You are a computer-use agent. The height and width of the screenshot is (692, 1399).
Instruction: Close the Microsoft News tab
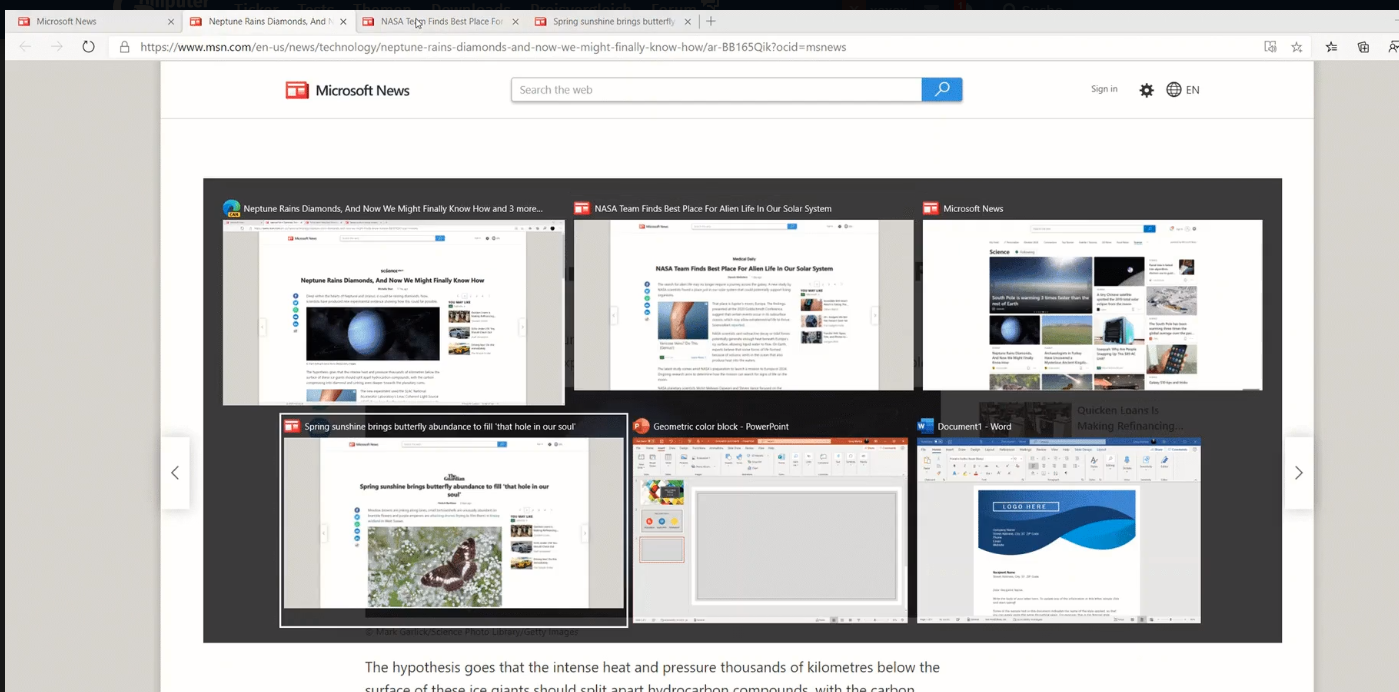pyautogui.click(x=170, y=21)
